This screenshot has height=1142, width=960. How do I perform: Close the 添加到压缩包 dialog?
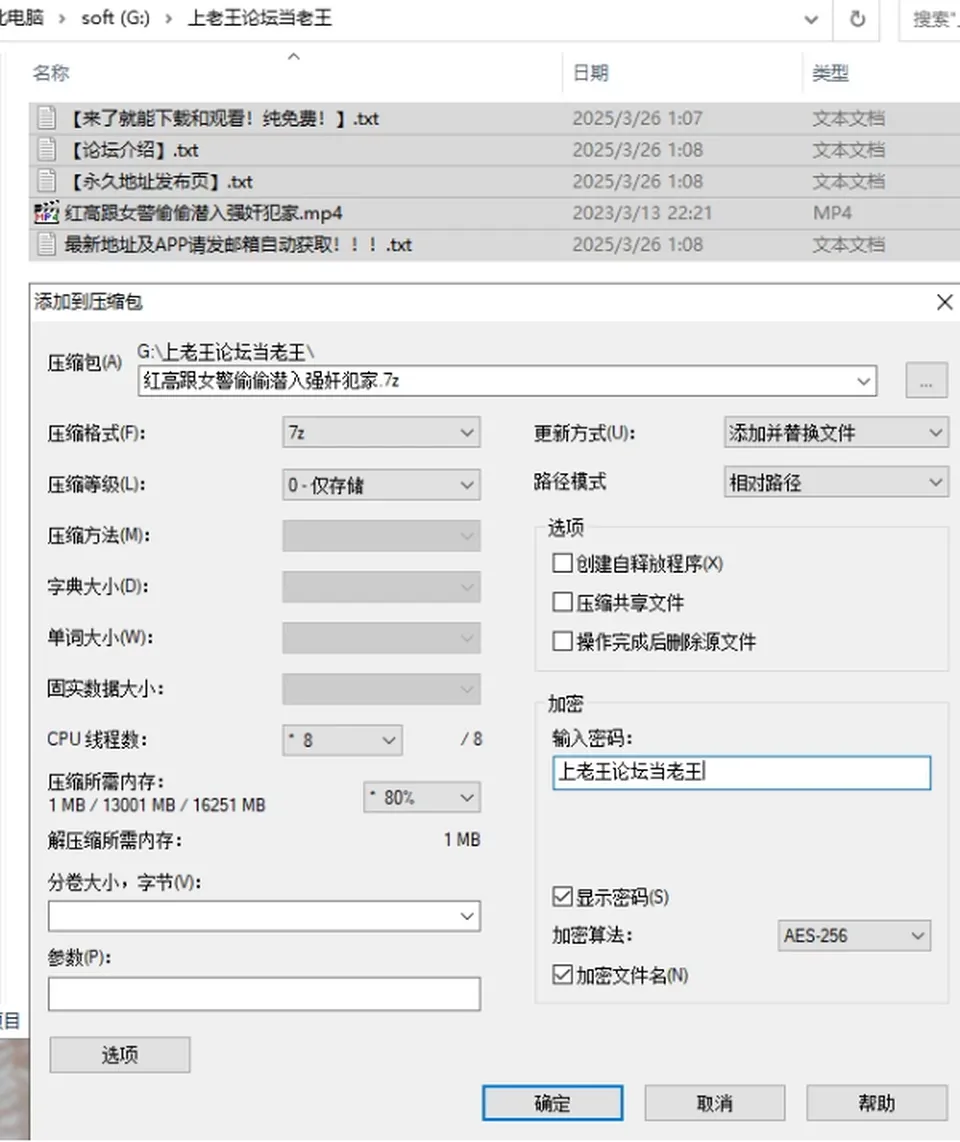945,302
